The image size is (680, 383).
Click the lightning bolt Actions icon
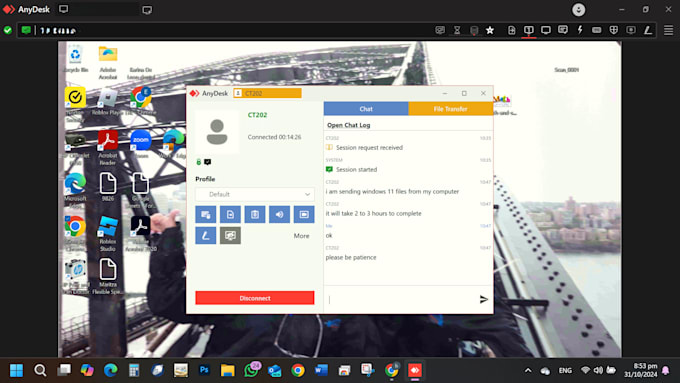coord(580,30)
